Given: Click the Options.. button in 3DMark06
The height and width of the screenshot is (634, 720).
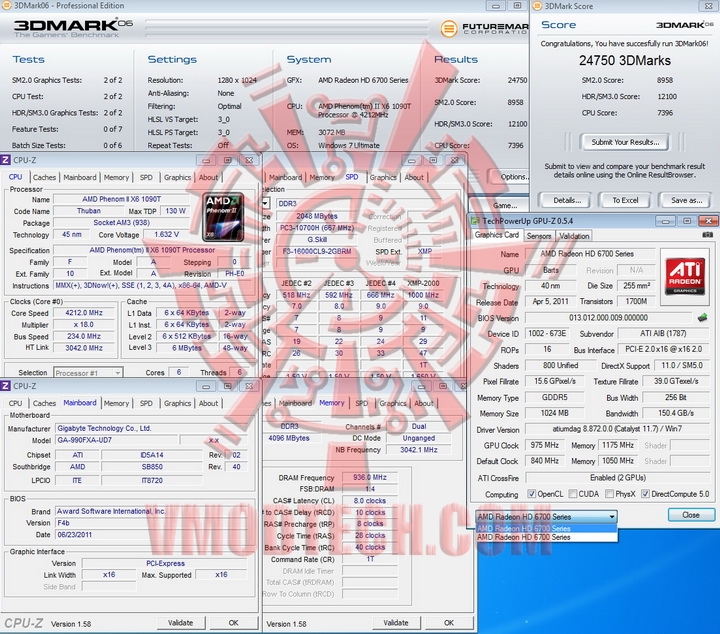Looking at the screenshot, I should pos(509,177).
